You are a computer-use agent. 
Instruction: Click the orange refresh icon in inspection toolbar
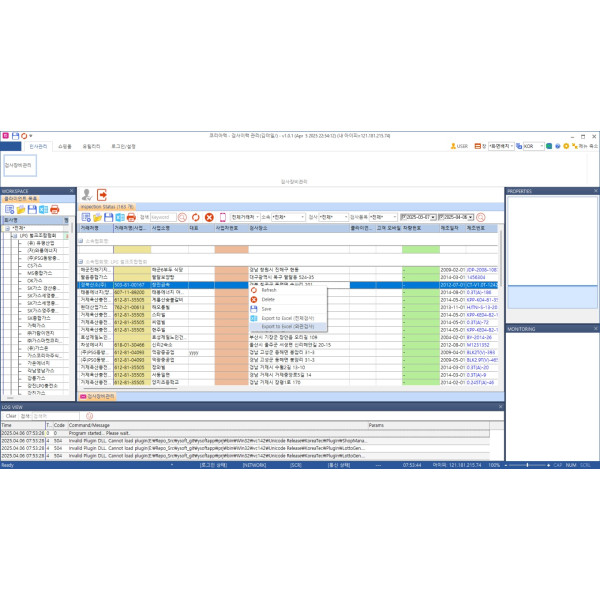point(195,217)
